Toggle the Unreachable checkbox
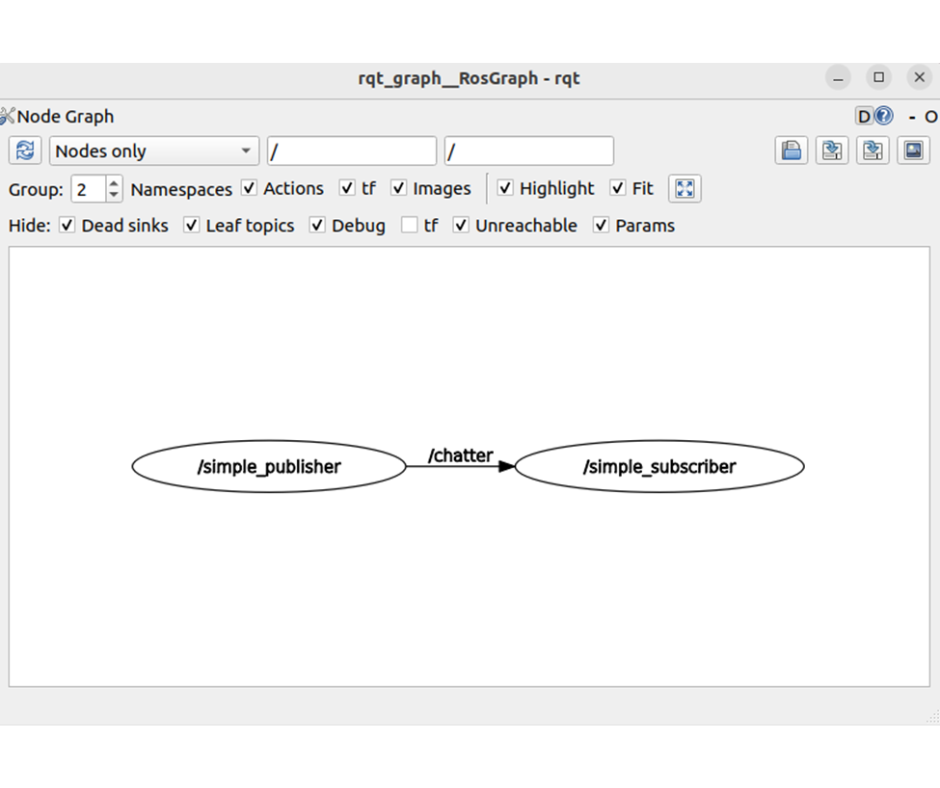The height and width of the screenshot is (788, 940). tap(461, 226)
